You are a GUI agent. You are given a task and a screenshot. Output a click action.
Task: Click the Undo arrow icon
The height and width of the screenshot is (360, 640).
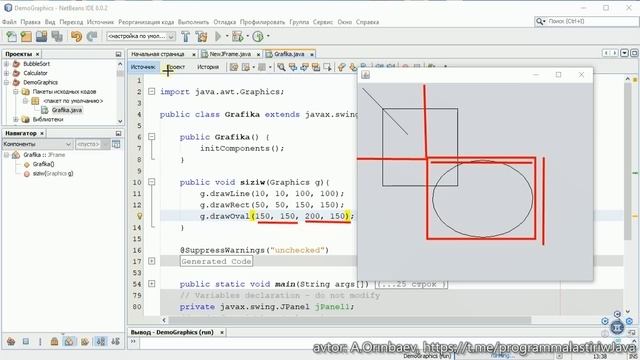76,37
